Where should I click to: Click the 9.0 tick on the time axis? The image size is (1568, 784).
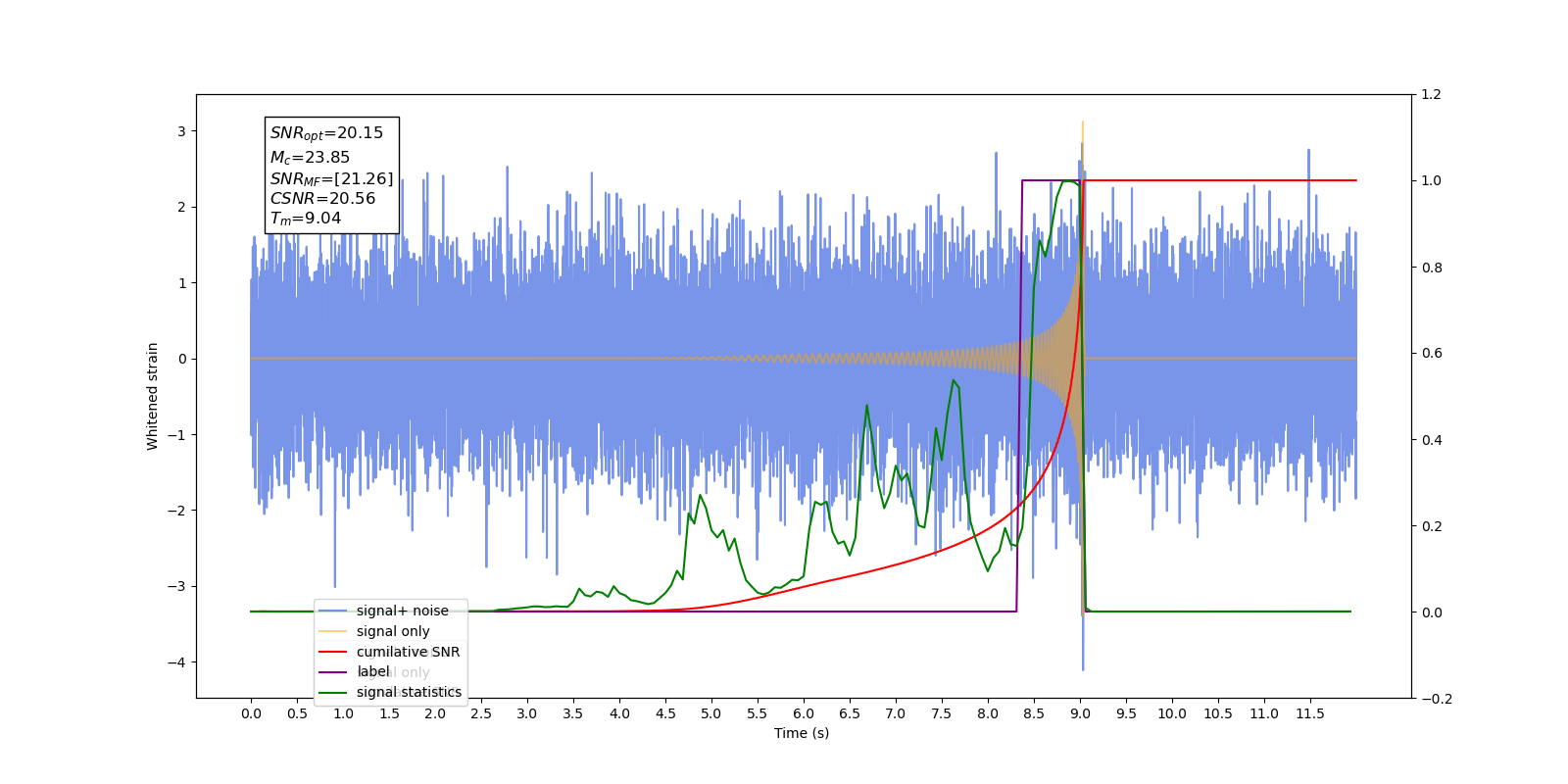pyautogui.click(x=1080, y=713)
